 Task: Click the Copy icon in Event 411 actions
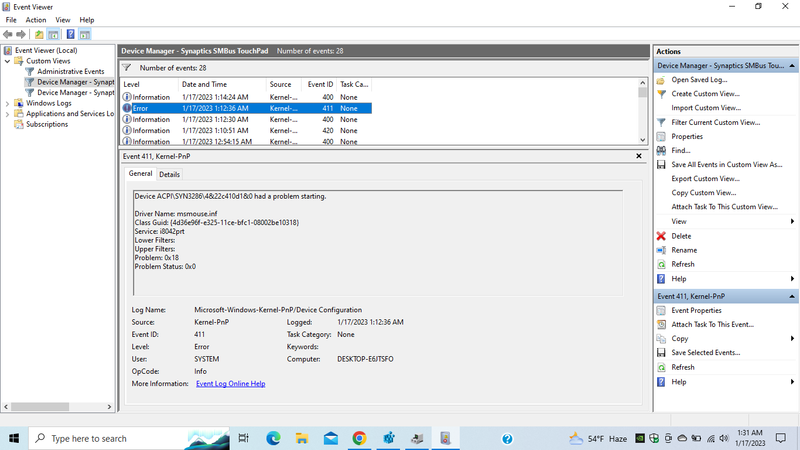tap(661, 339)
